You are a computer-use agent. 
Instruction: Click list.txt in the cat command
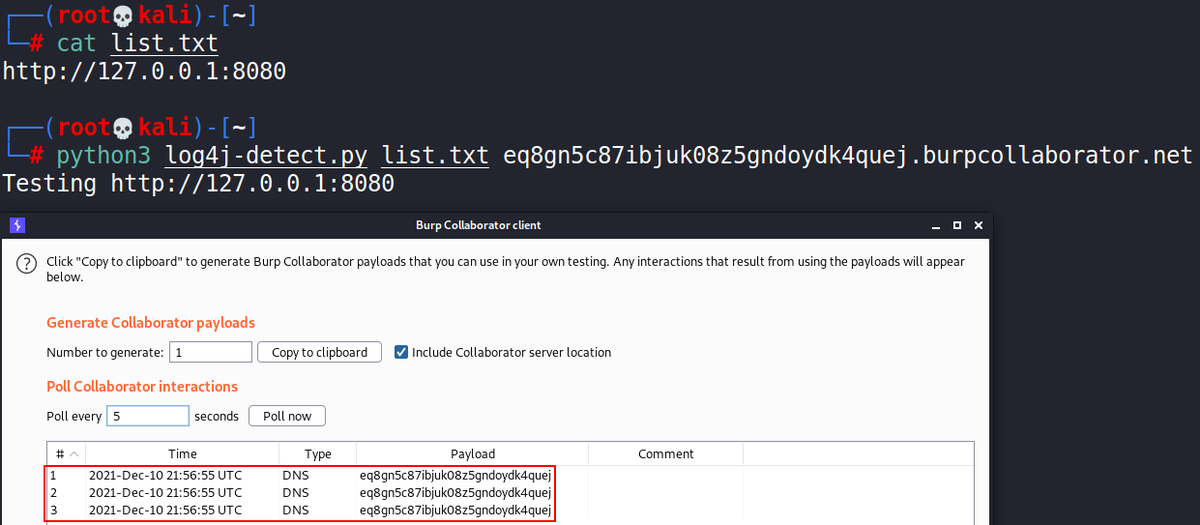coord(164,44)
